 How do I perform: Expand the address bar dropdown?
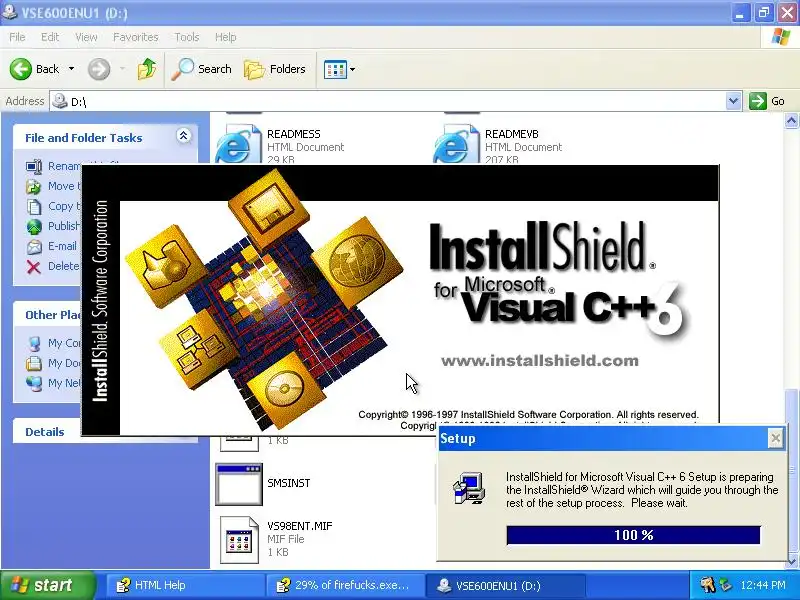coord(733,101)
